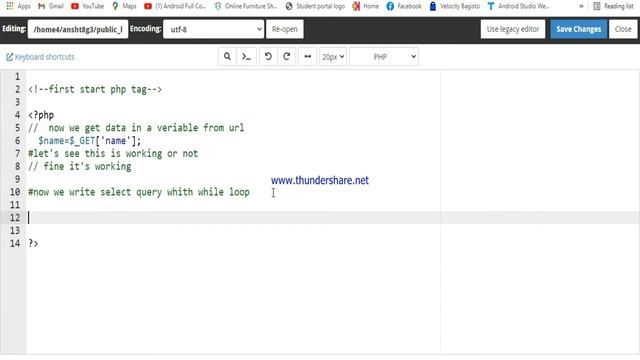
Task: Open the Android Studio We... bookmark
Action: (x=518, y=6)
